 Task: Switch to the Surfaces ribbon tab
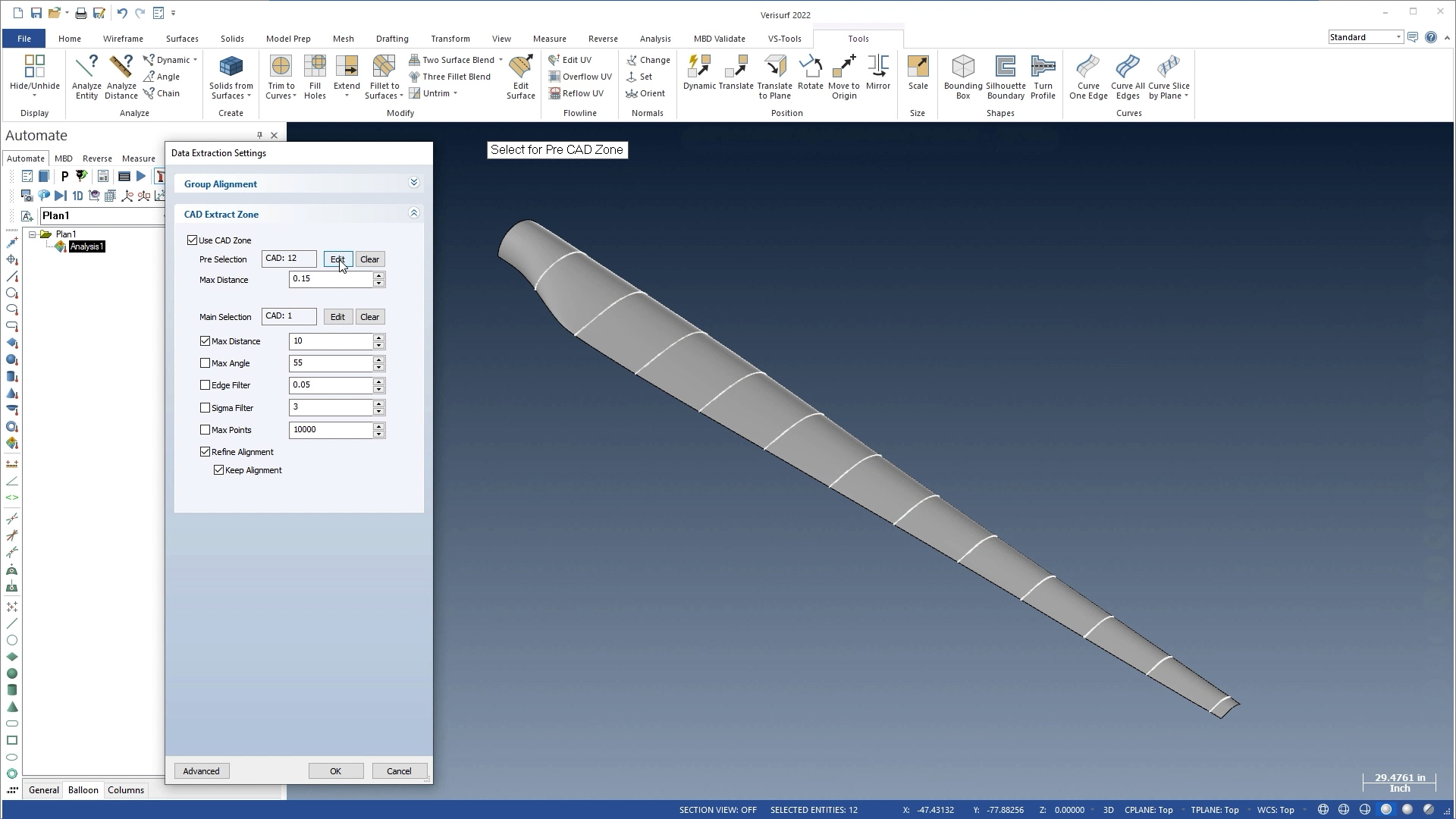click(x=182, y=39)
